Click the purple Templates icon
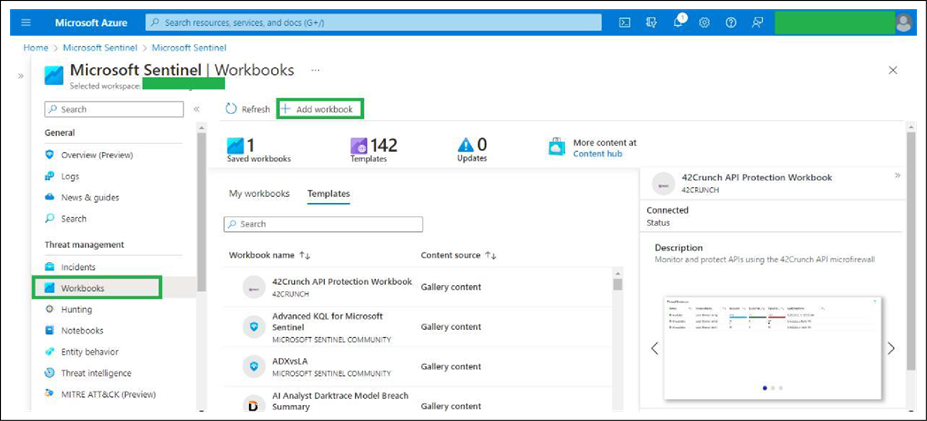 (359, 146)
